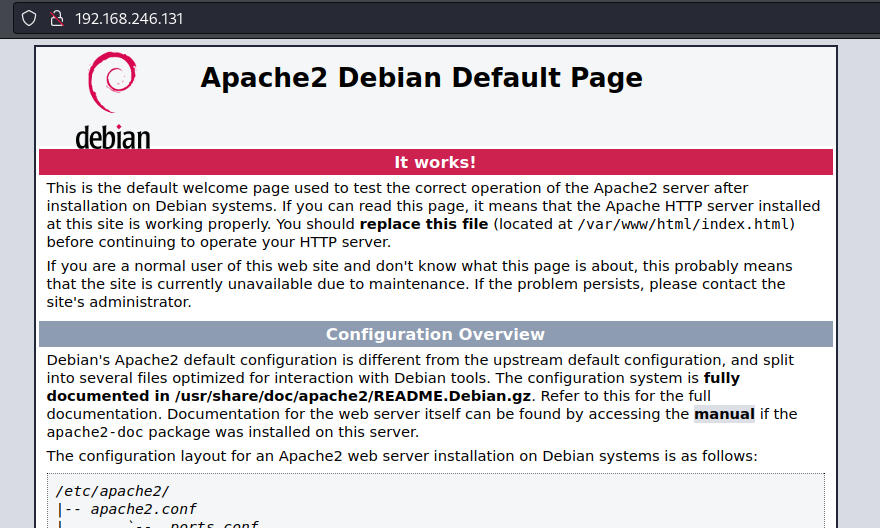
Task: Click the "site's administrator" text
Action: [x=119, y=302]
